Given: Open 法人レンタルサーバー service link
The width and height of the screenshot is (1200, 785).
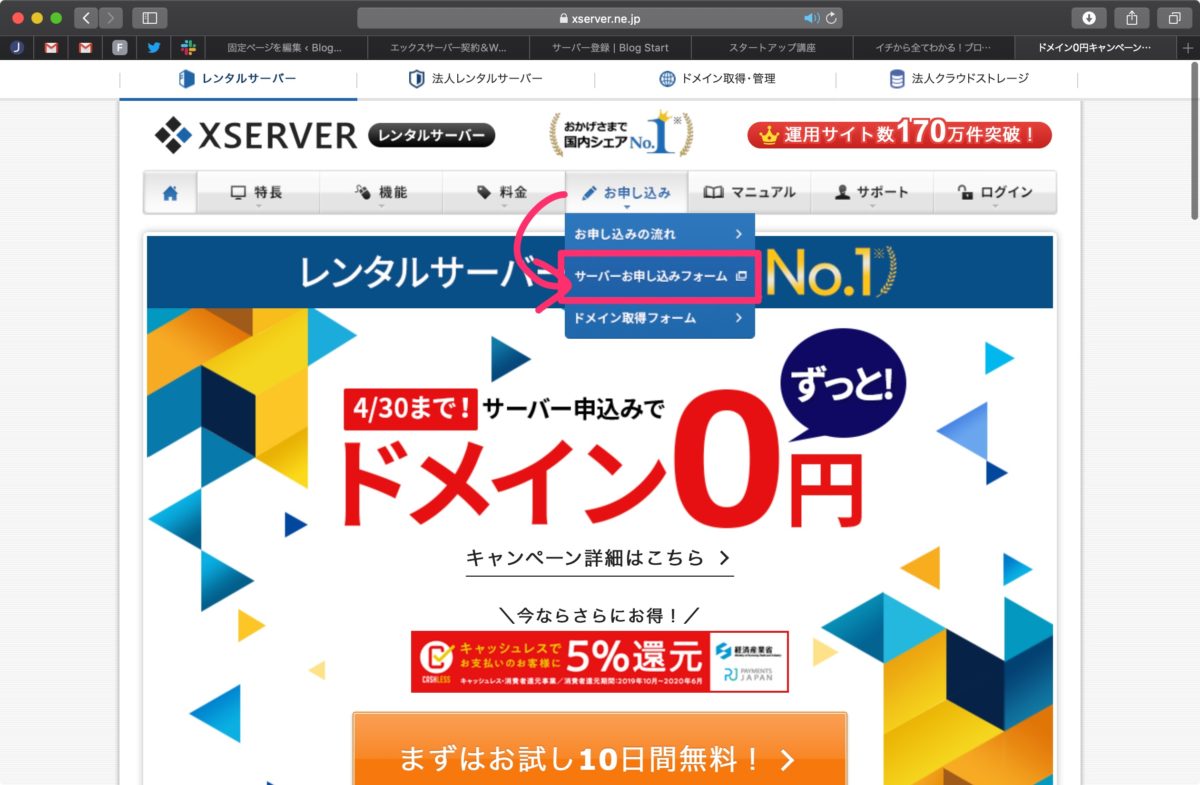Looking at the screenshot, I should pyautogui.click(x=476, y=79).
